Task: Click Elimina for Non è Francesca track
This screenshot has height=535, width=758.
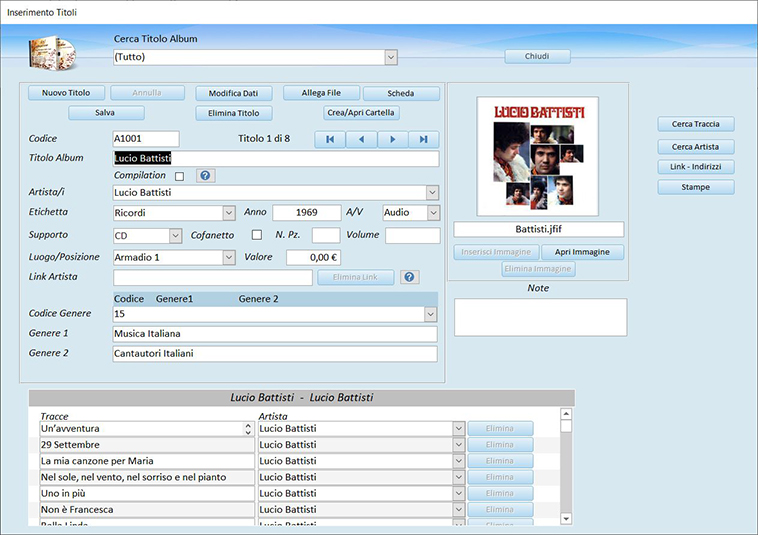Action: click(x=500, y=509)
